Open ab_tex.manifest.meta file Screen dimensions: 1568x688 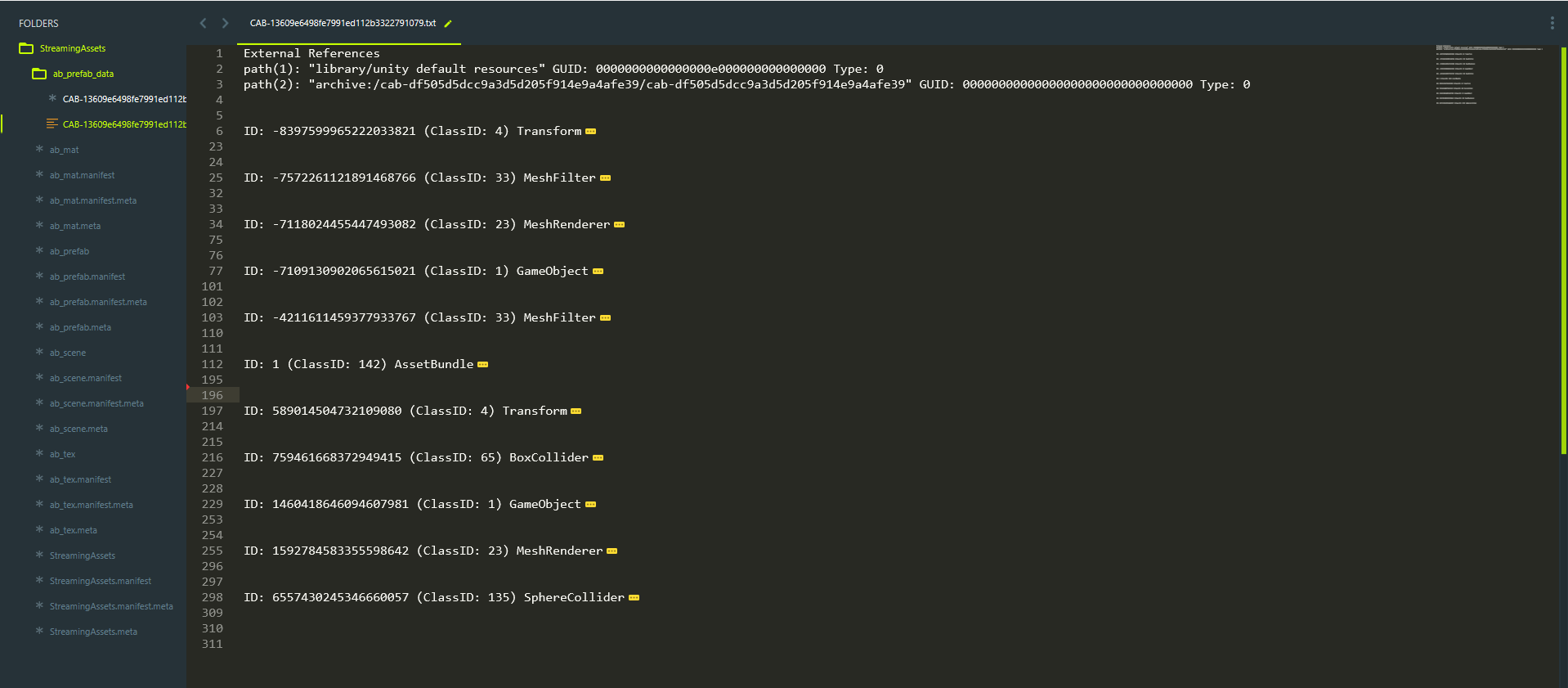[x=91, y=505]
